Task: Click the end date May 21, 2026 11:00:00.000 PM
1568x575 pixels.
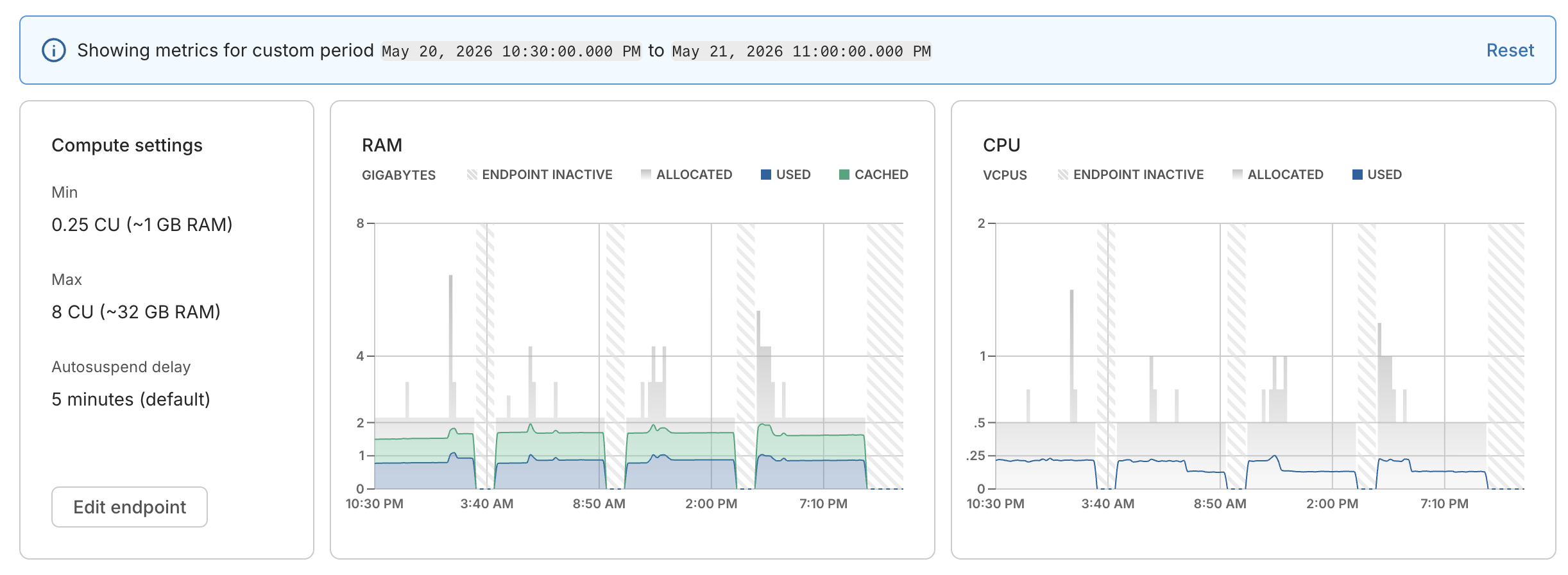Action: (801, 51)
